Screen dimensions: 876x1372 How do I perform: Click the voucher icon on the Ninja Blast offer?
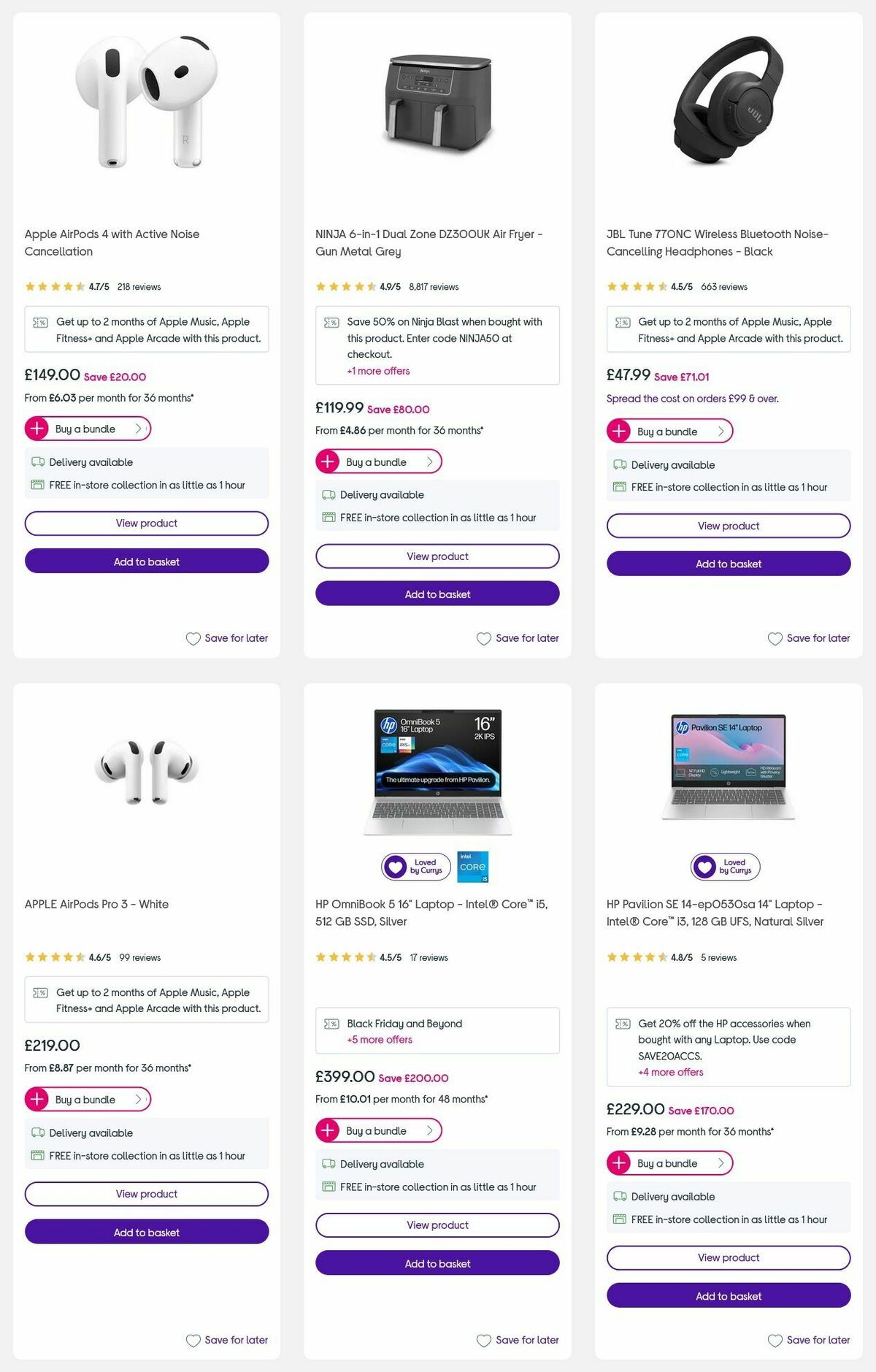pos(331,321)
